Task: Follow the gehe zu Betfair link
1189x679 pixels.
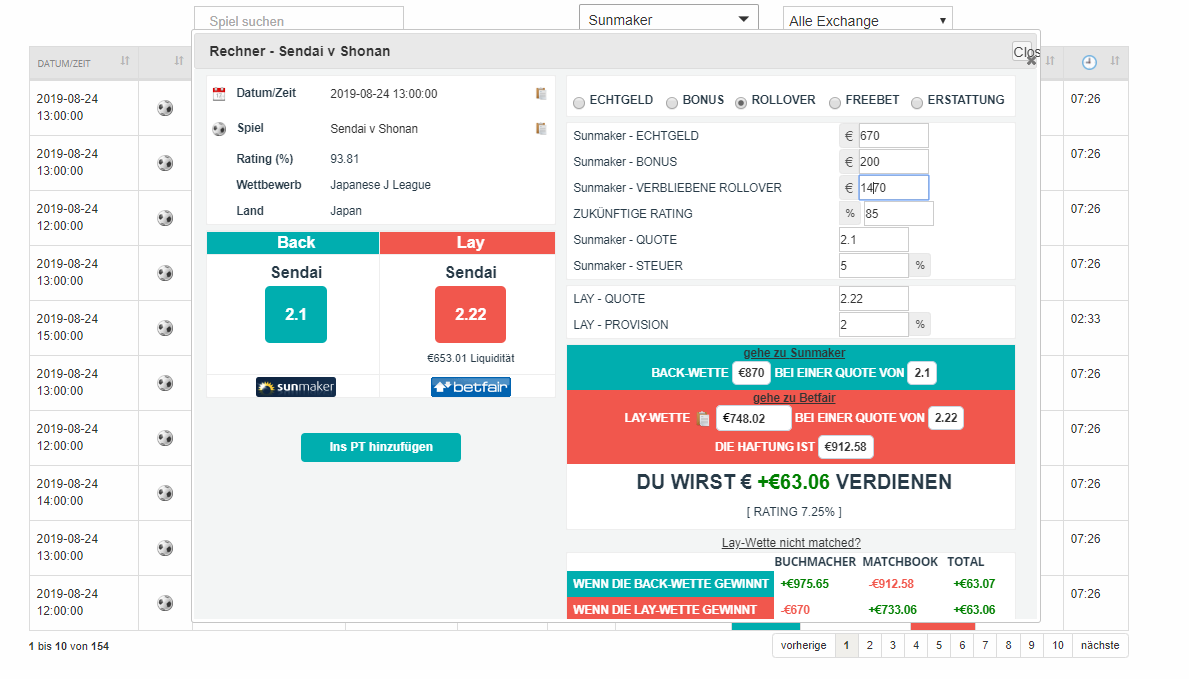Action: click(794, 398)
